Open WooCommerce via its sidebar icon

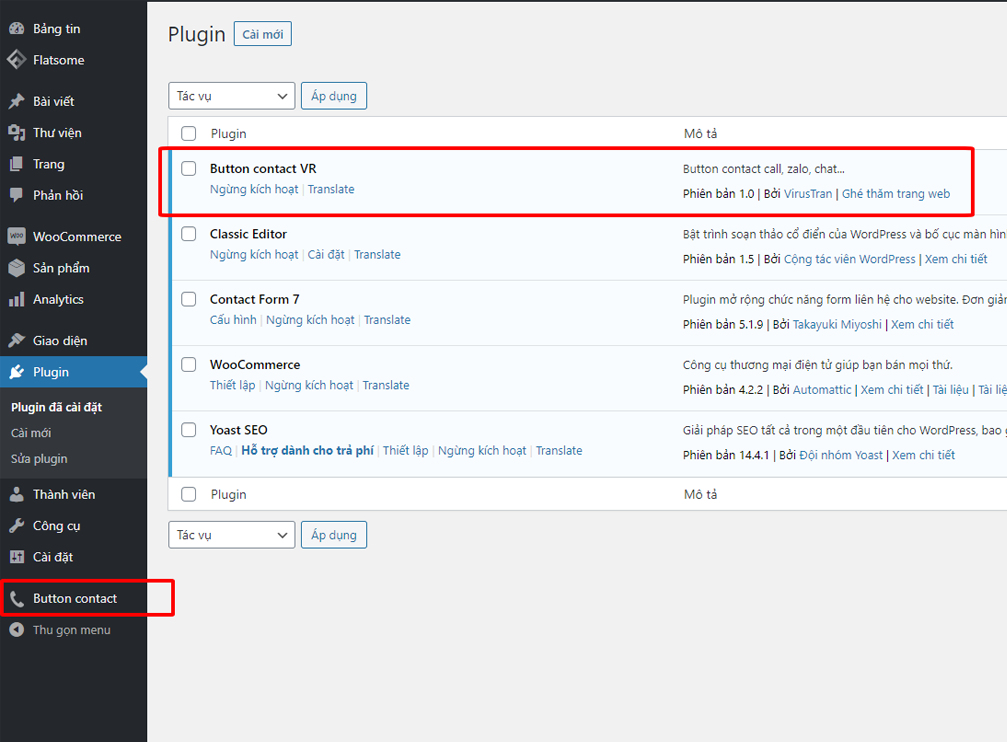tap(16, 237)
